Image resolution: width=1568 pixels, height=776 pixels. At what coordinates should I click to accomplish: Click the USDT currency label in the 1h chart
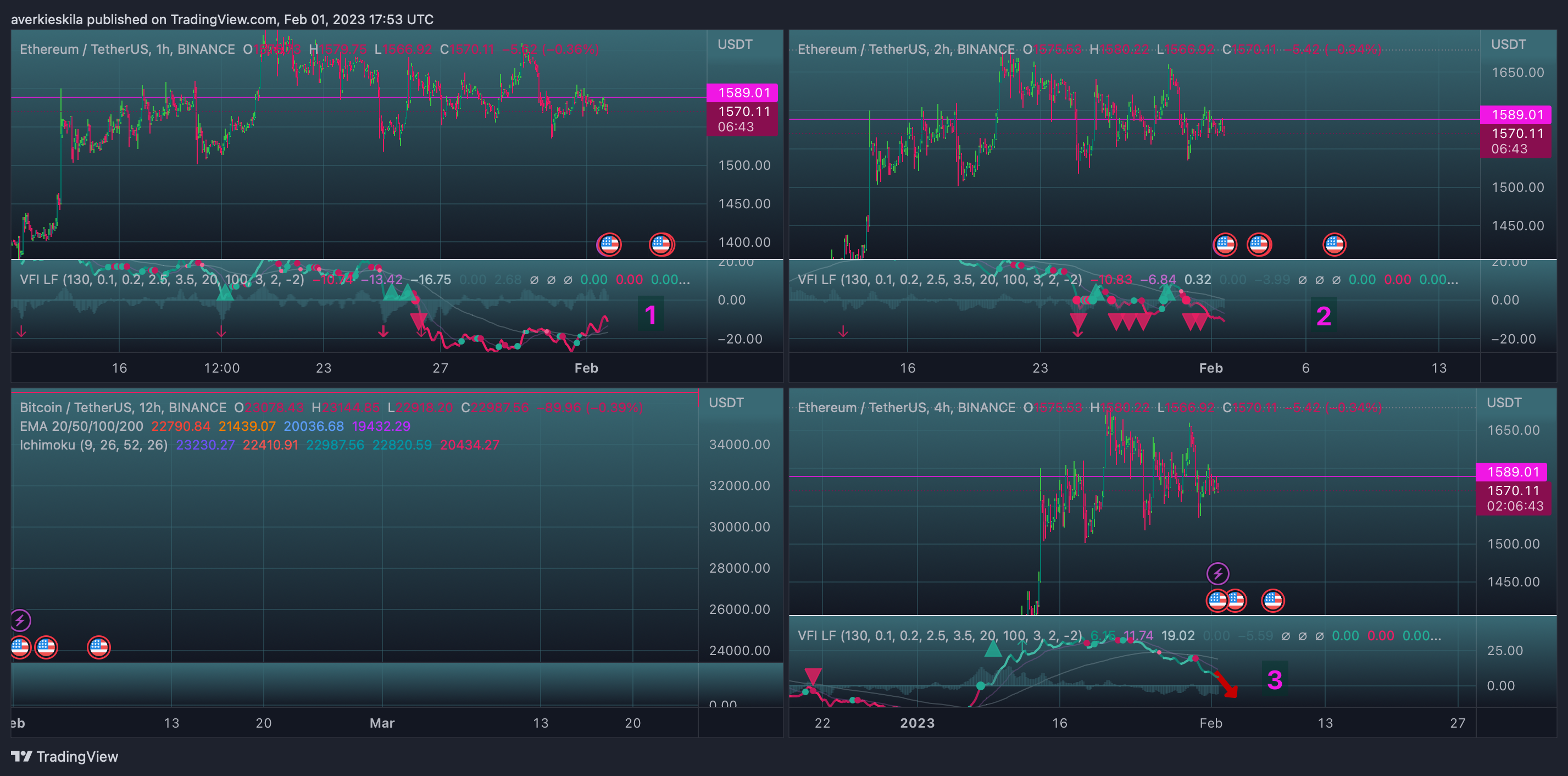click(x=735, y=45)
